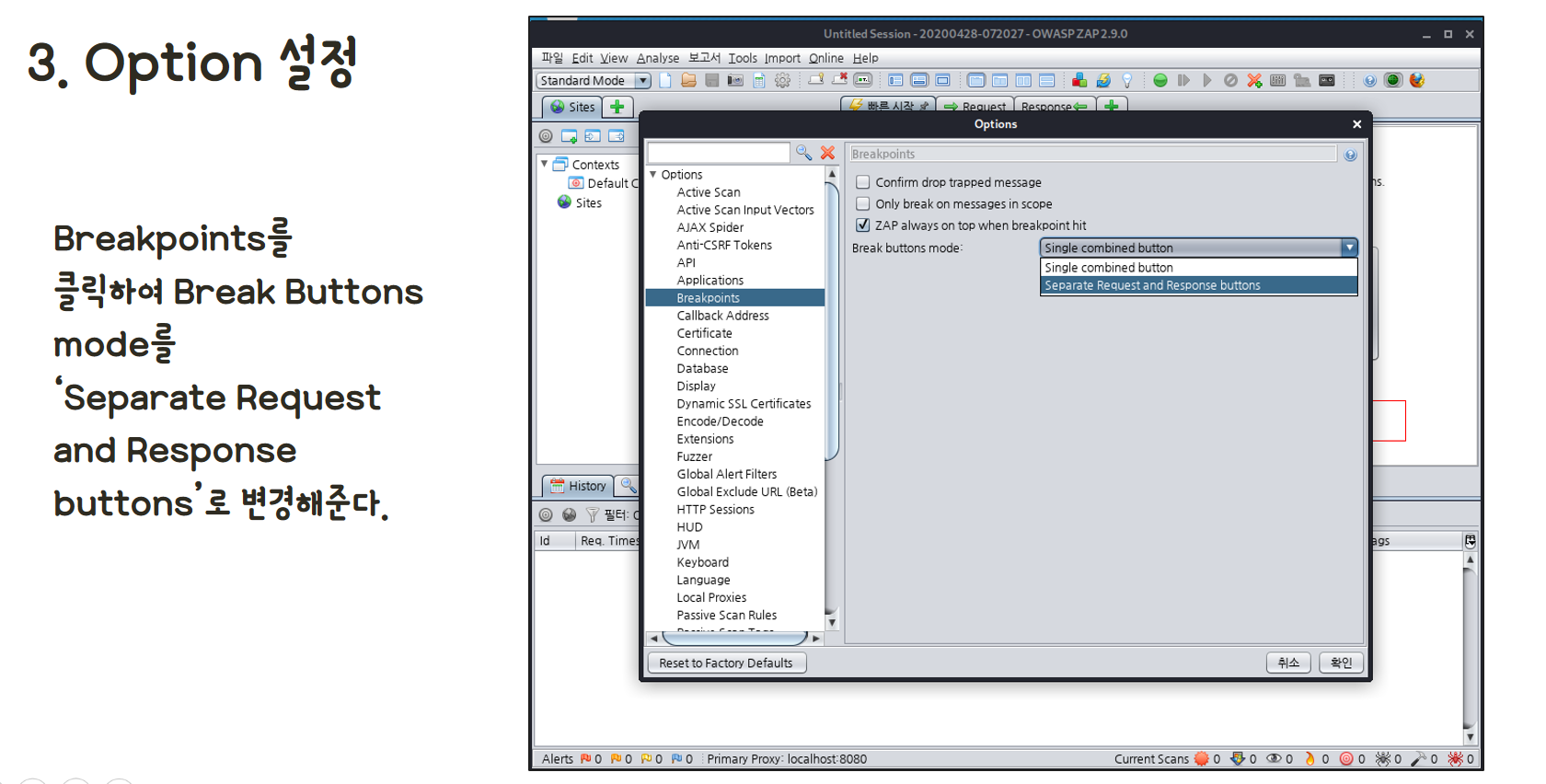Viewport: 1546px width, 784px height.
Task: Collapse the Options tree root node
Action: click(653, 174)
